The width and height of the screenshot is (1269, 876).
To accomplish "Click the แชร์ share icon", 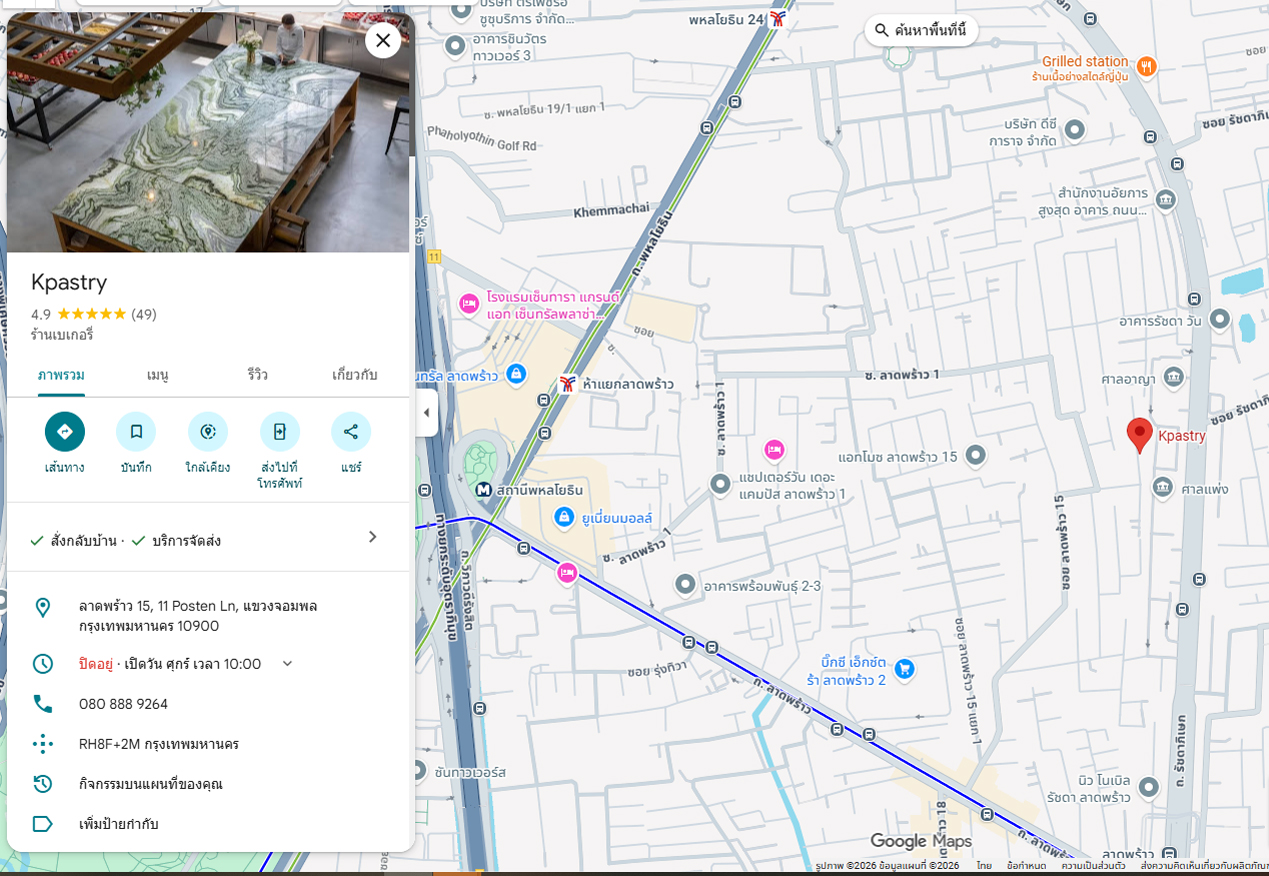I will (x=351, y=432).
